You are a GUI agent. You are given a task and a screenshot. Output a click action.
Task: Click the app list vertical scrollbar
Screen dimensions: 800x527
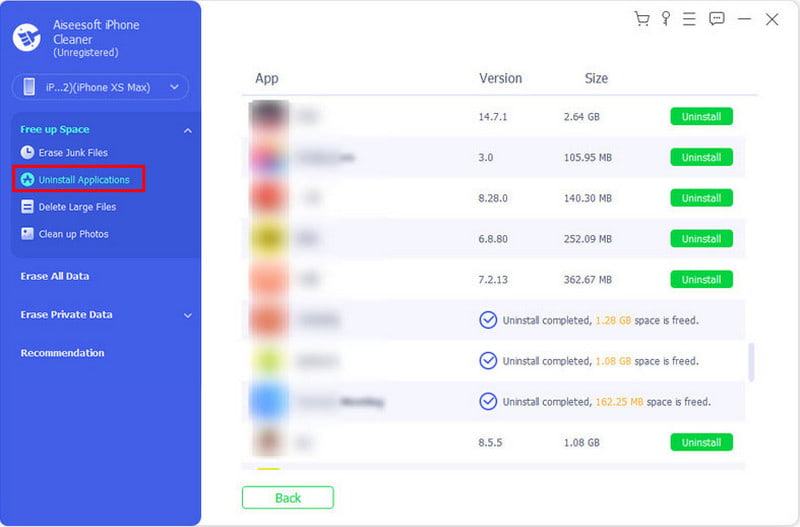(752, 362)
